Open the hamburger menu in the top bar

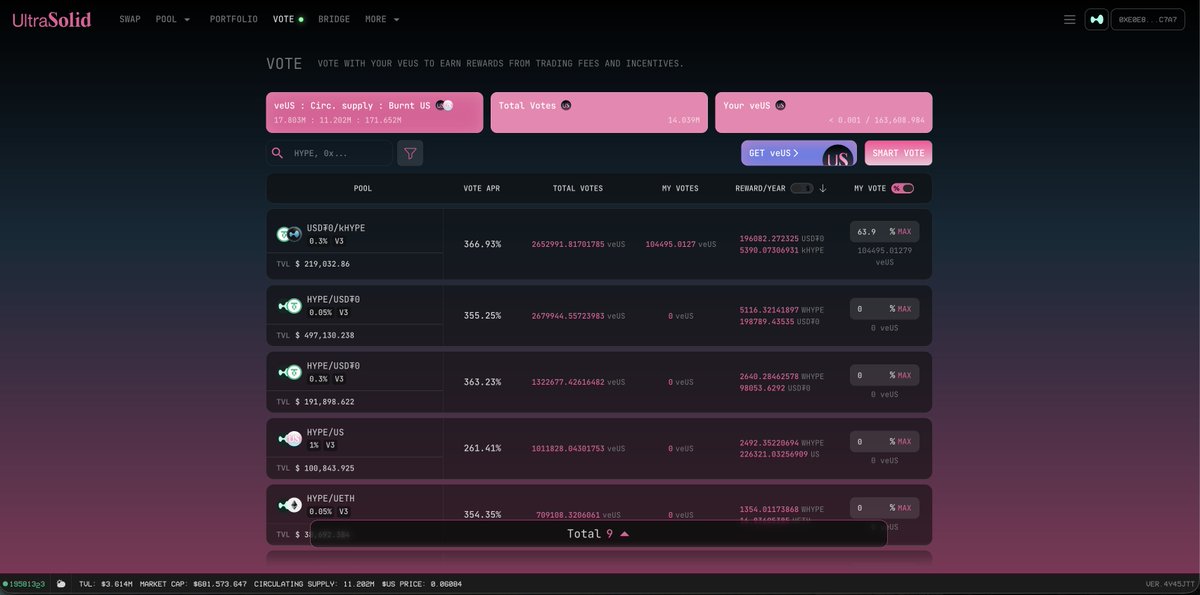pos(1069,18)
